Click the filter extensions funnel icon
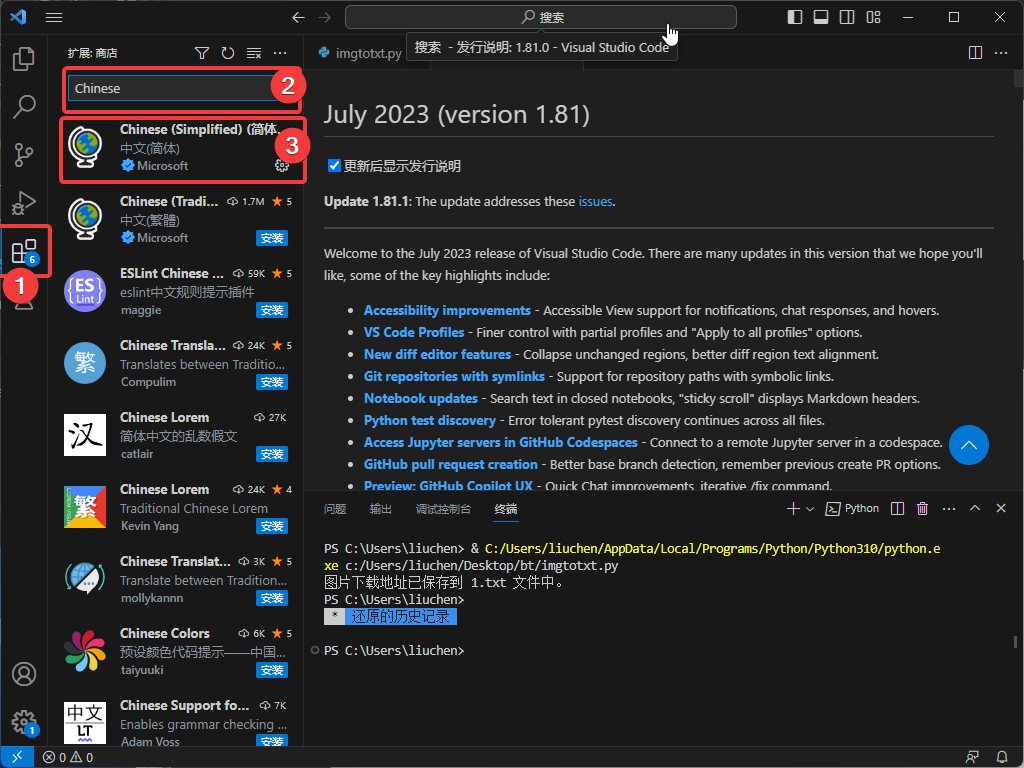The image size is (1024, 768). (x=202, y=53)
